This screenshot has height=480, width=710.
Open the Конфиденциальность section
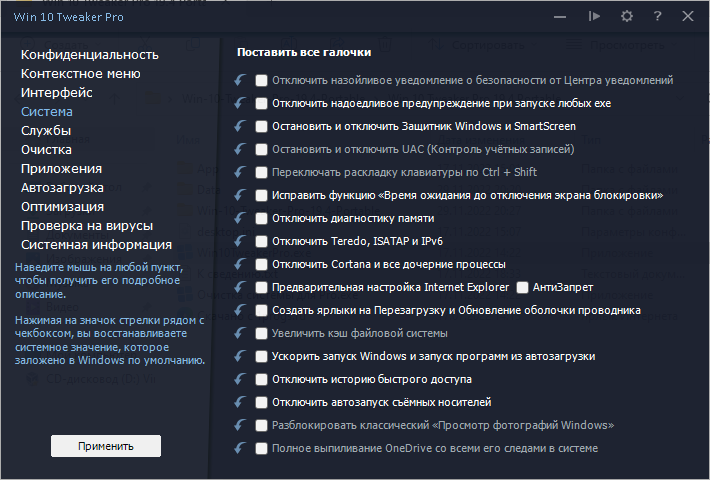90,54
